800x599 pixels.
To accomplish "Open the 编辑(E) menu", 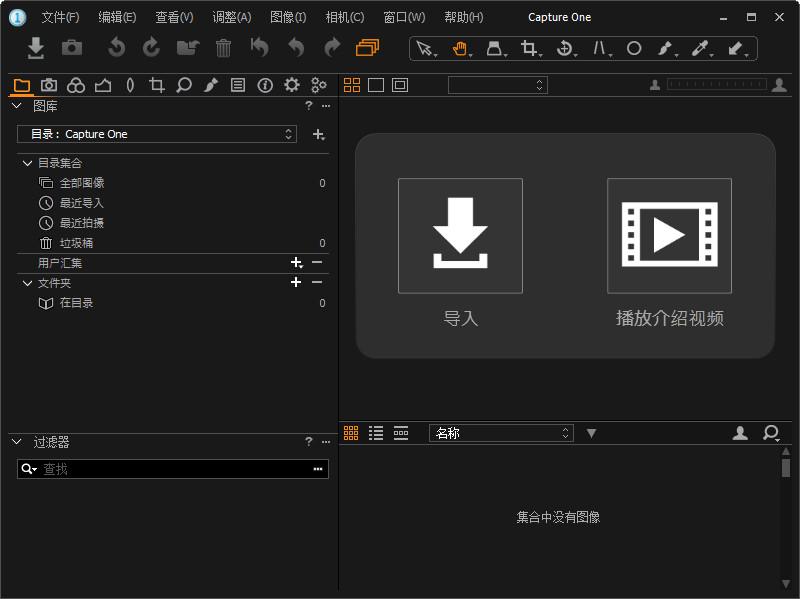I will click(117, 17).
